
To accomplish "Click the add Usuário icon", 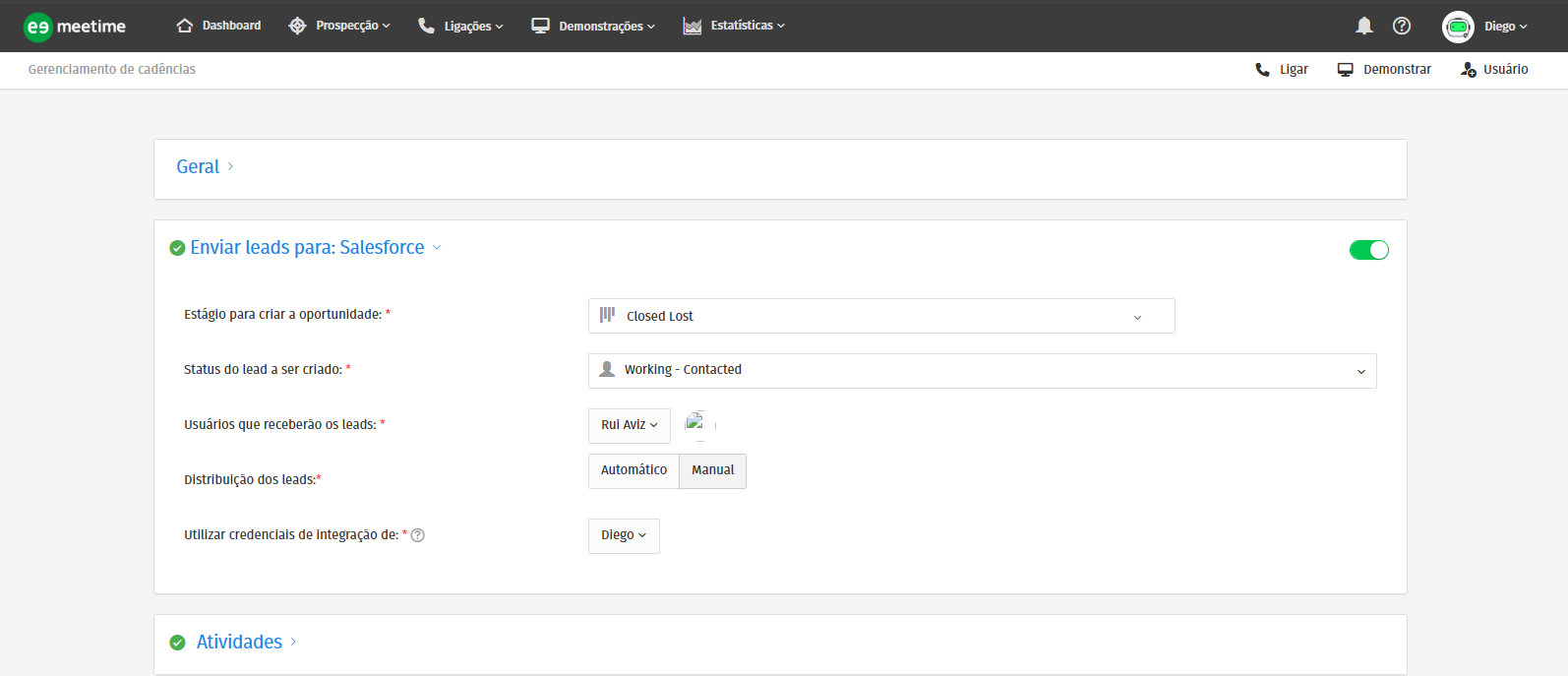I will pyautogui.click(x=1469, y=69).
